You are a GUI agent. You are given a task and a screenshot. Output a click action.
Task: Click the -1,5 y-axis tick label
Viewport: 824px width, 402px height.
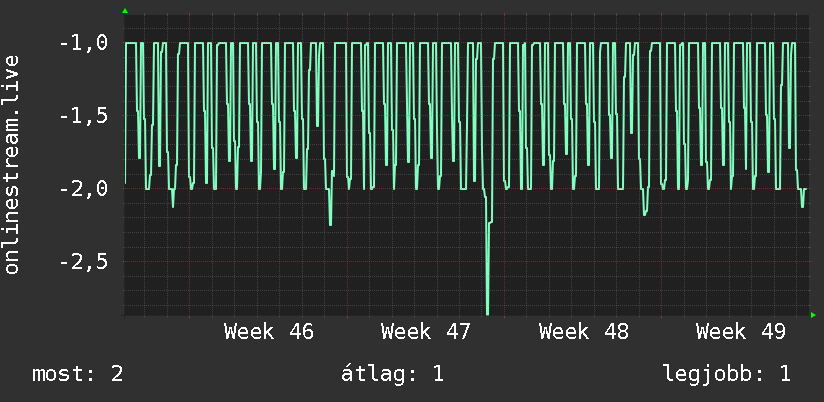tap(84, 116)
